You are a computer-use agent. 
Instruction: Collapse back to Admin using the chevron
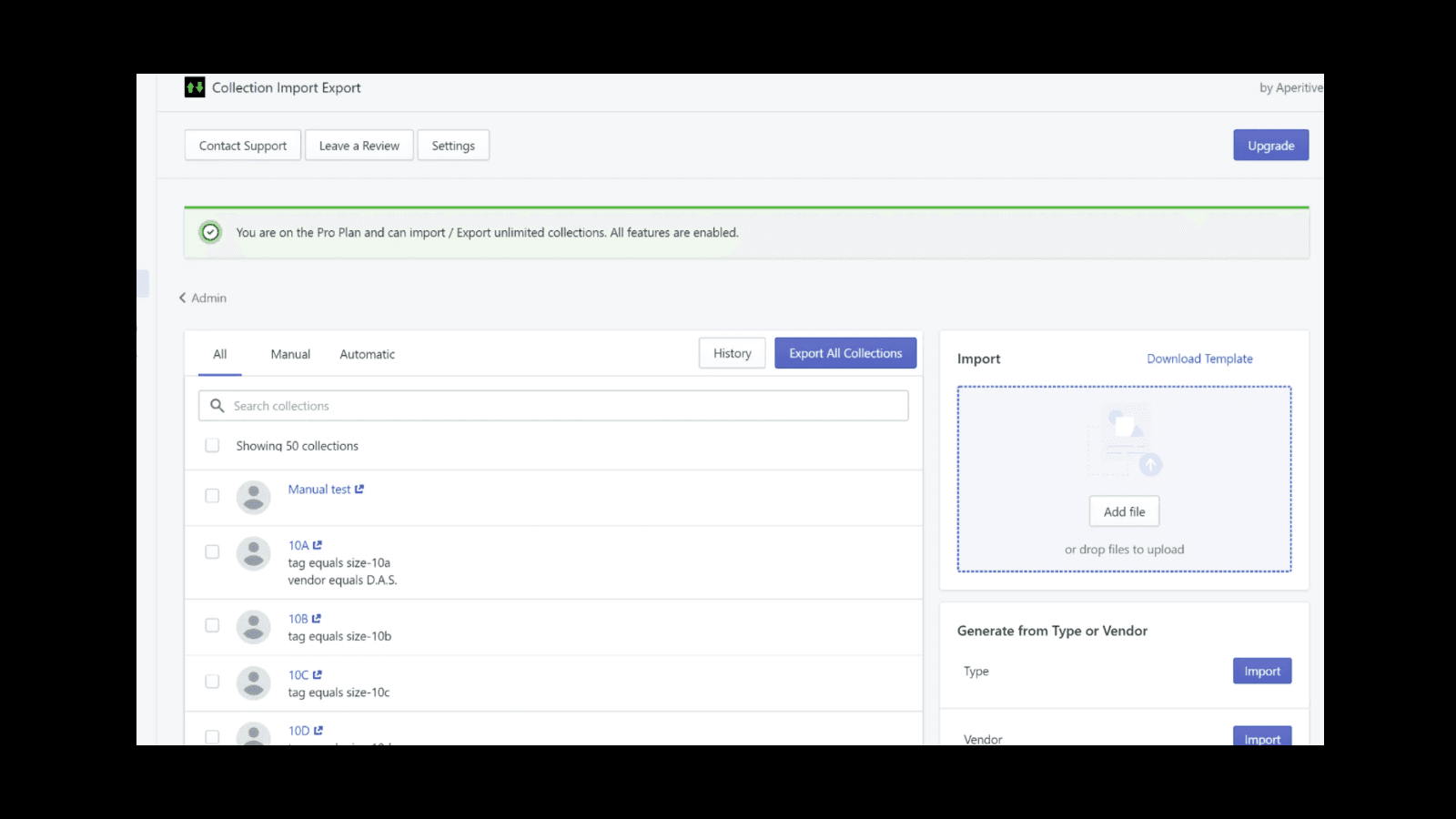182,298
